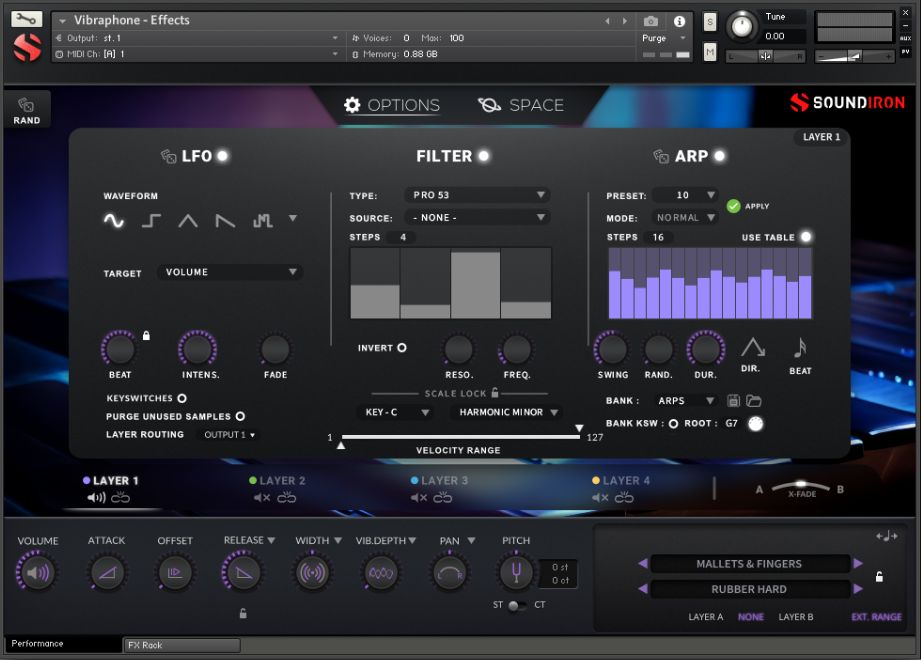Switch to the FX Rack tab
This screenshot has height=660, width=921.
[180, 645]
